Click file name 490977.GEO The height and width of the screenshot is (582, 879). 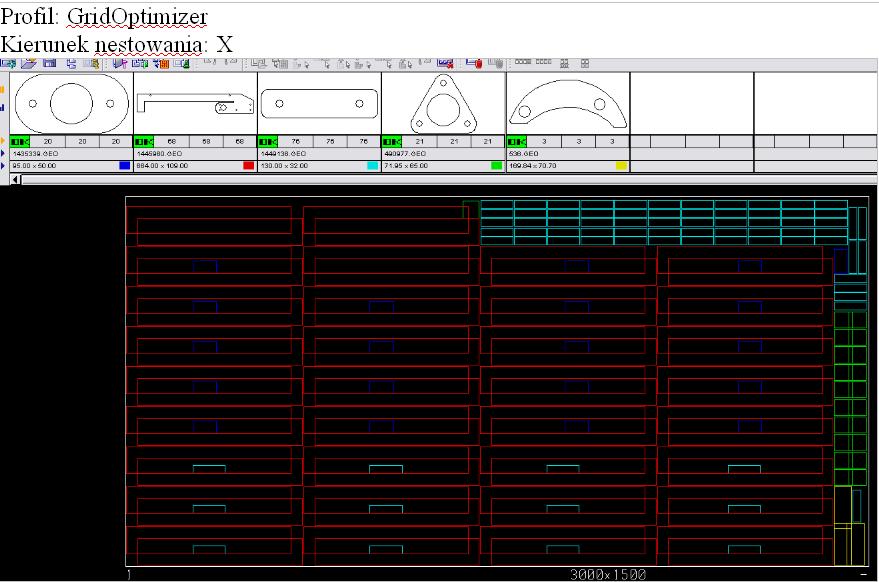[405, 154]
